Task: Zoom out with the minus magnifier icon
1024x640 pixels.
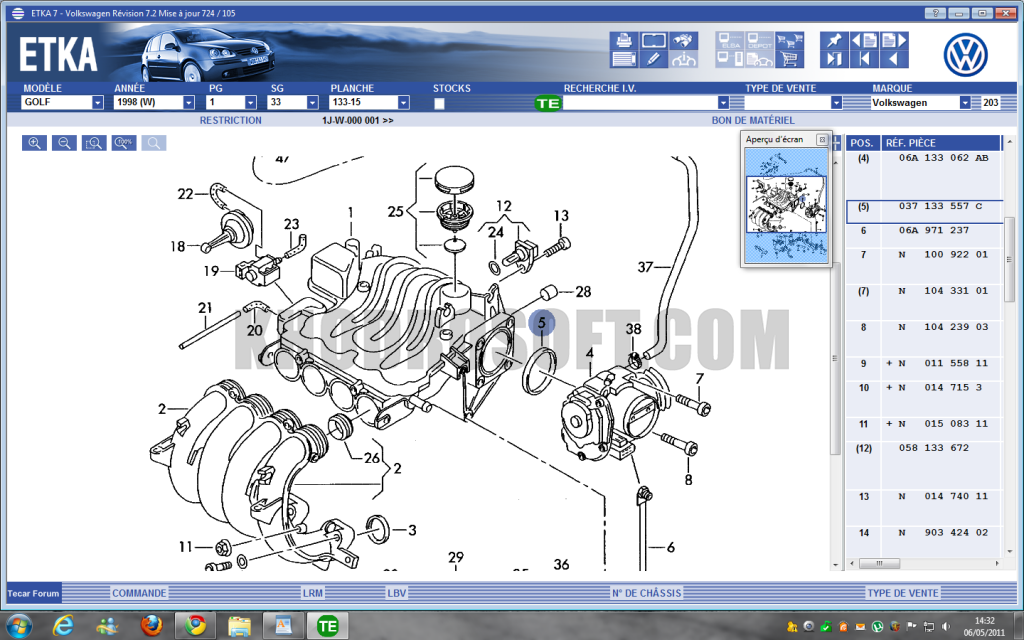Action: 63,143
